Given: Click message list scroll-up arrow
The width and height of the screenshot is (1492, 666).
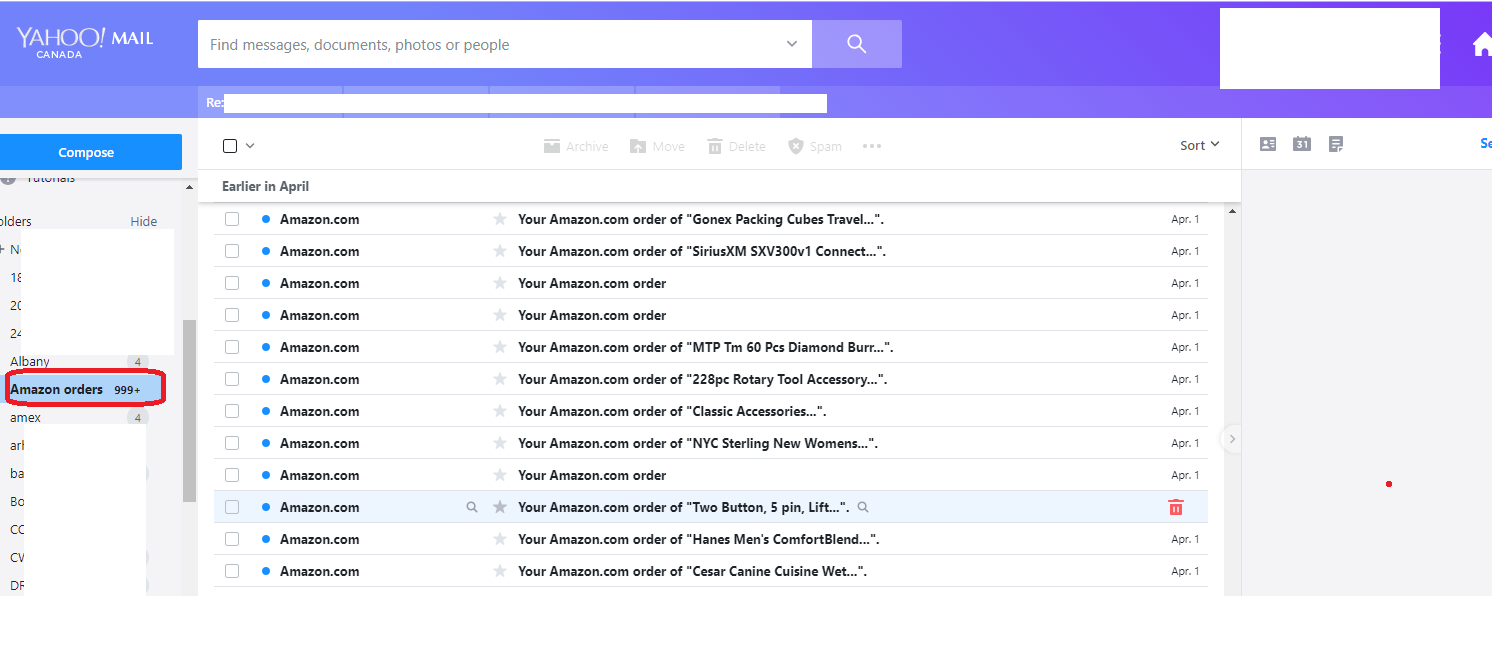Looking at the screenshot, I should coord(1231,211).
